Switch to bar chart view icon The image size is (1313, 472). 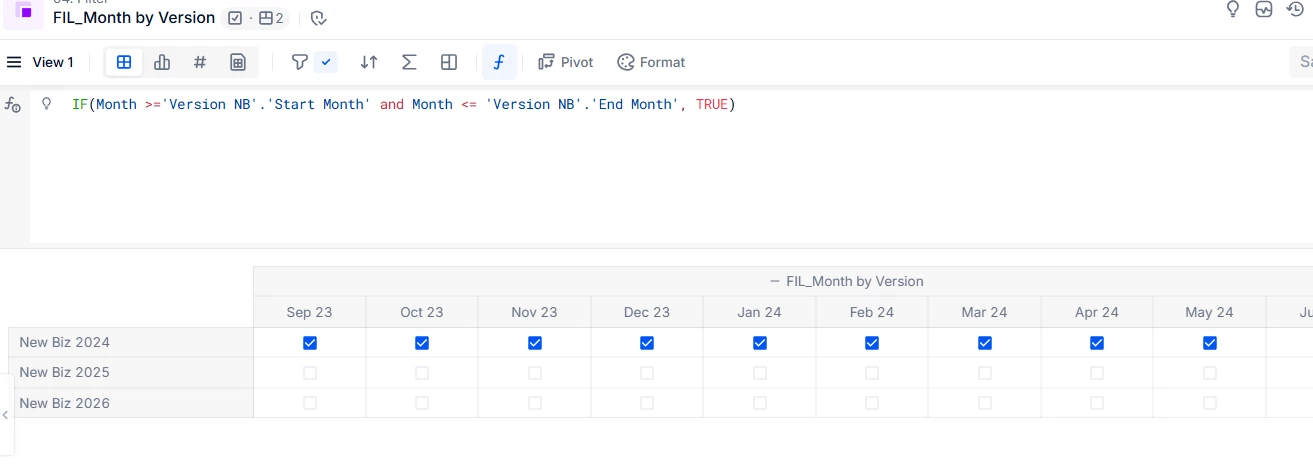(162, 62)
